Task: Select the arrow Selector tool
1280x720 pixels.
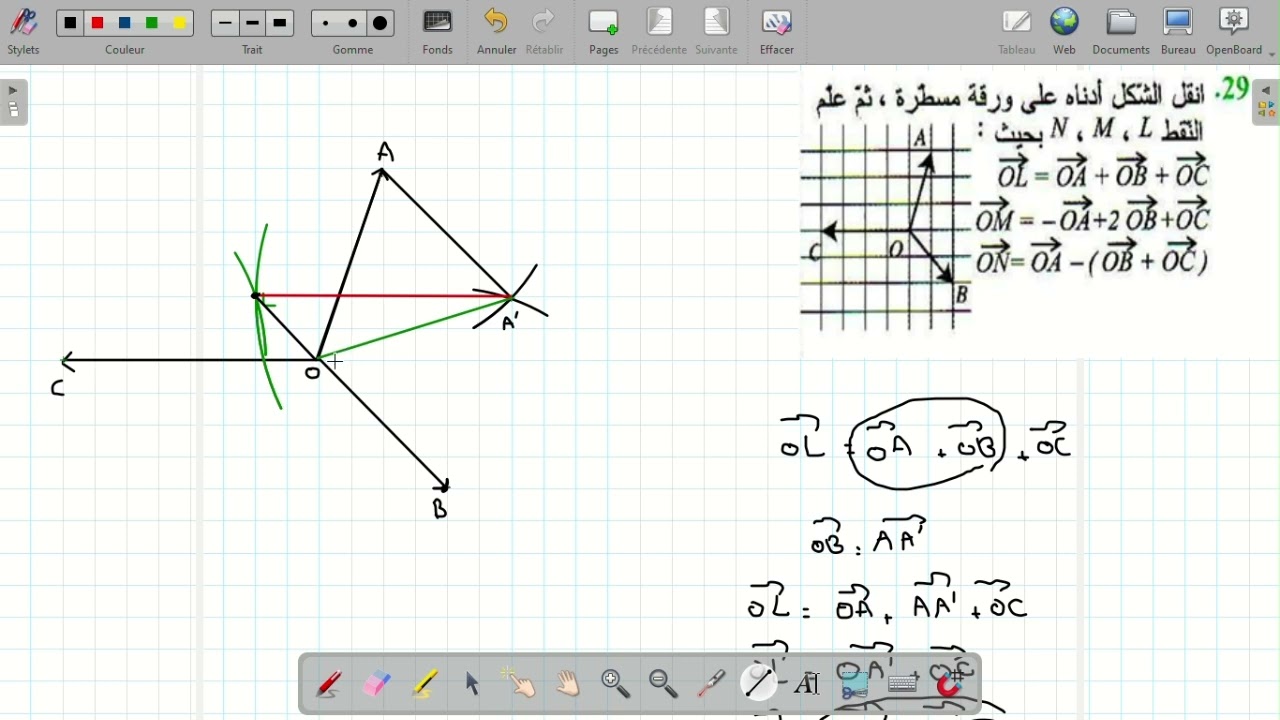Action: [x=473, y=684]
